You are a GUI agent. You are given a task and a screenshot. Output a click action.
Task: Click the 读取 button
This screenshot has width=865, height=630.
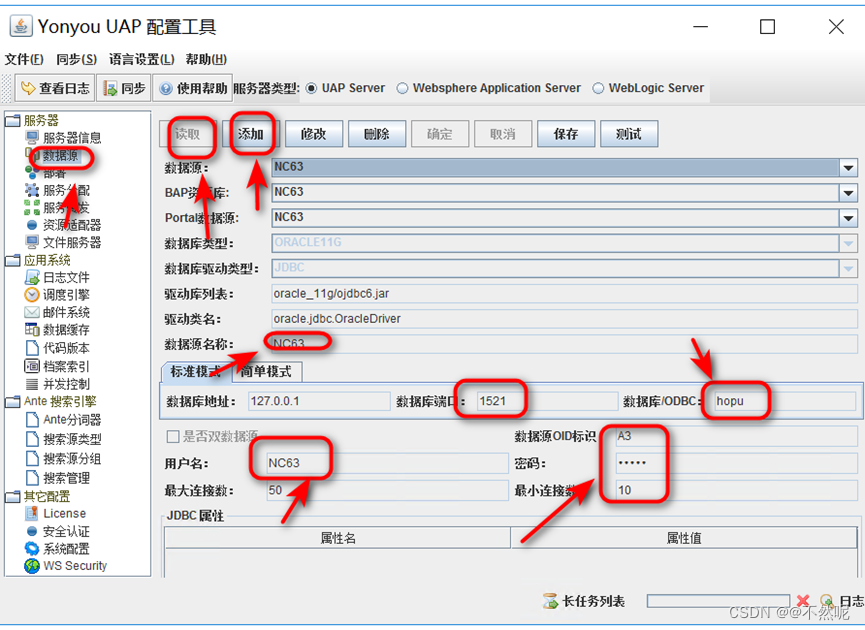188,134
